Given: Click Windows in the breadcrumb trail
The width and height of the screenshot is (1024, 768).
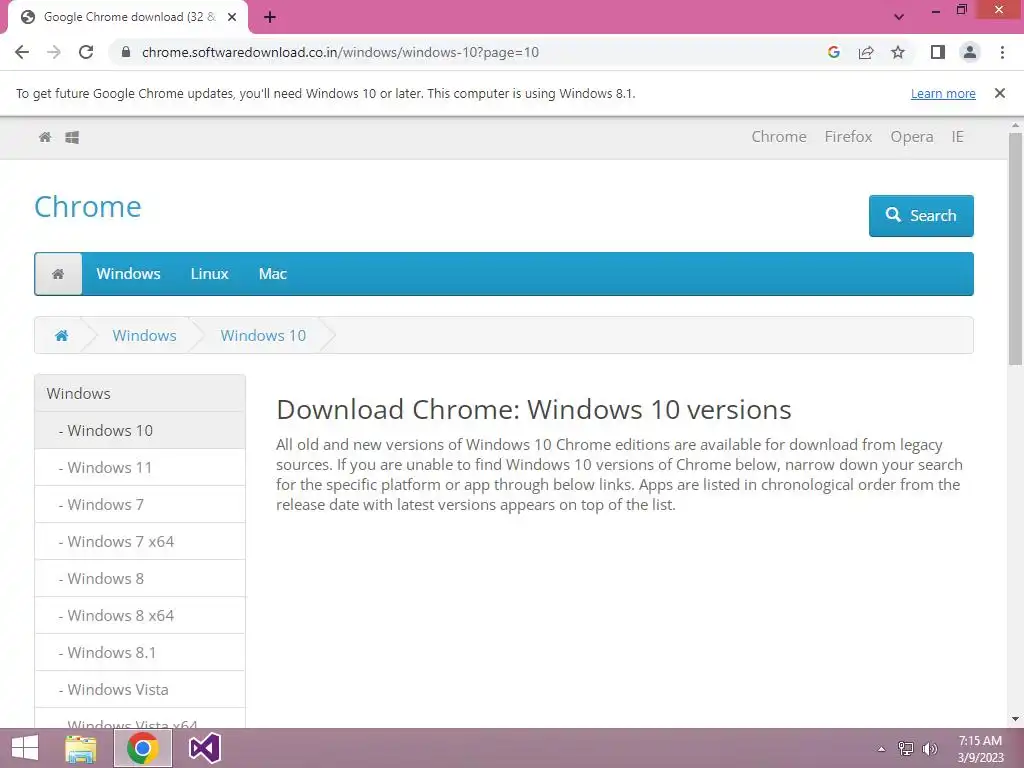Looking at the screenshot, I should 144,335.
